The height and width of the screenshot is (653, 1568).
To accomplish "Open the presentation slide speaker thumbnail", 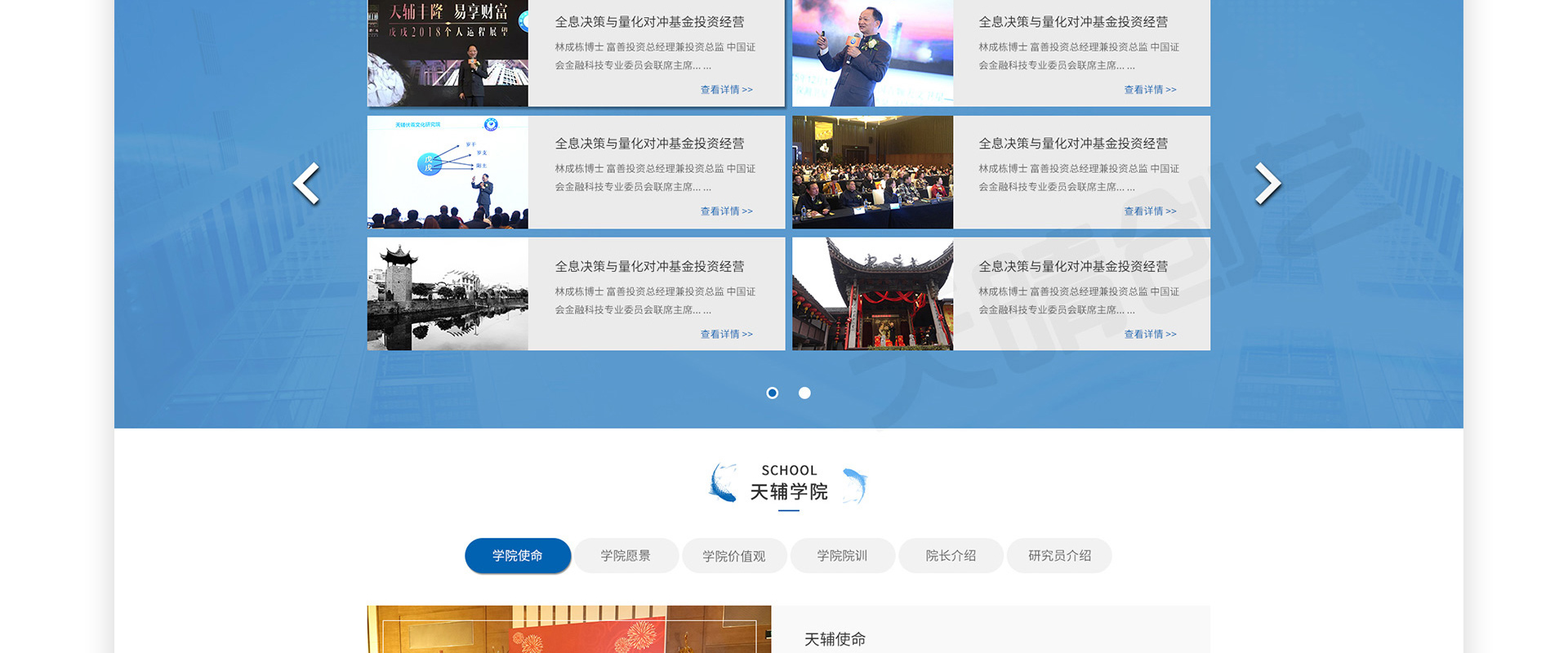I will [448, 172].
